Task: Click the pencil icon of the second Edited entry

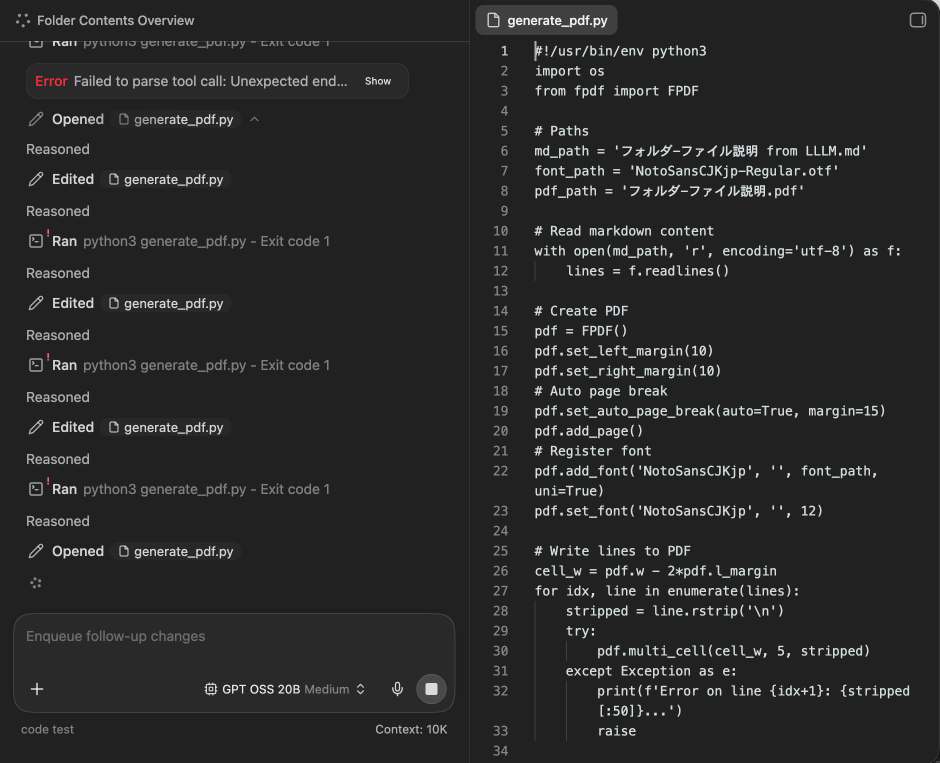Action: point(36,303)
